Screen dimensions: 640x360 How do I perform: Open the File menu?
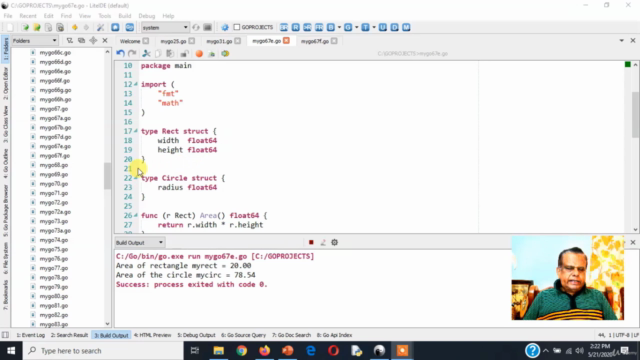click(8, 16)
